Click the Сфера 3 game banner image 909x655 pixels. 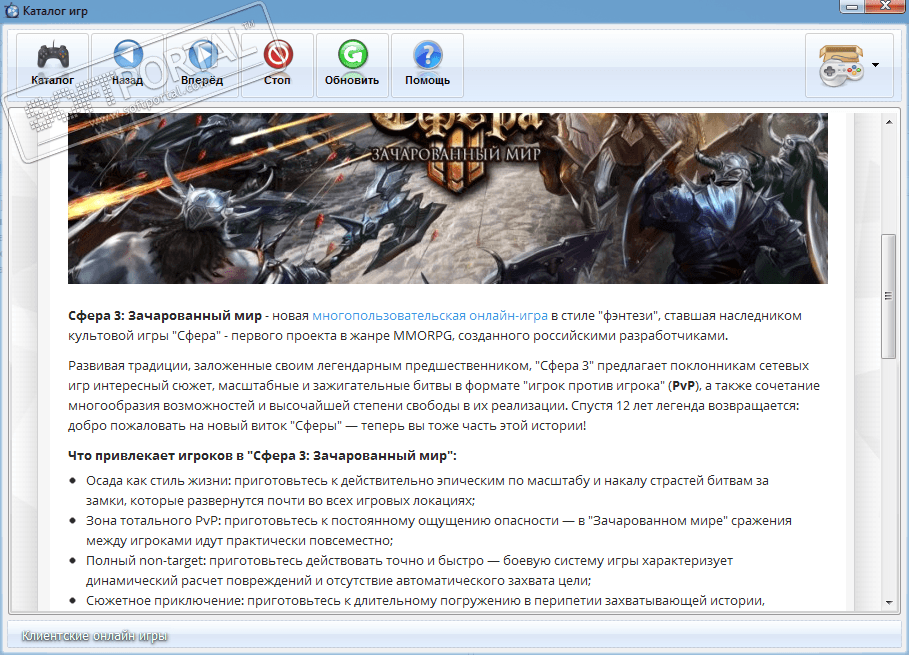click(x=448, y=198)
